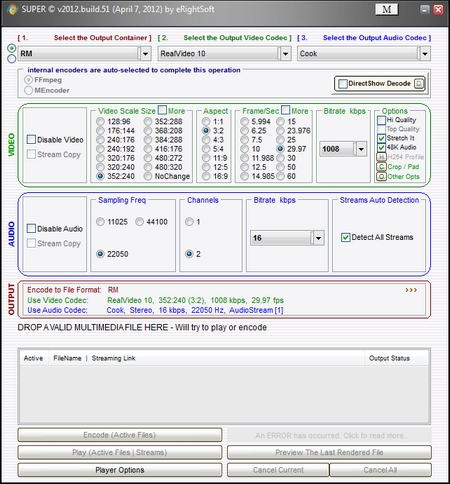The width and height of the screenshot is (450, 484).
Task: Open the RealVideo 10 video codec dropdown
Action: (x=285, y=54)
